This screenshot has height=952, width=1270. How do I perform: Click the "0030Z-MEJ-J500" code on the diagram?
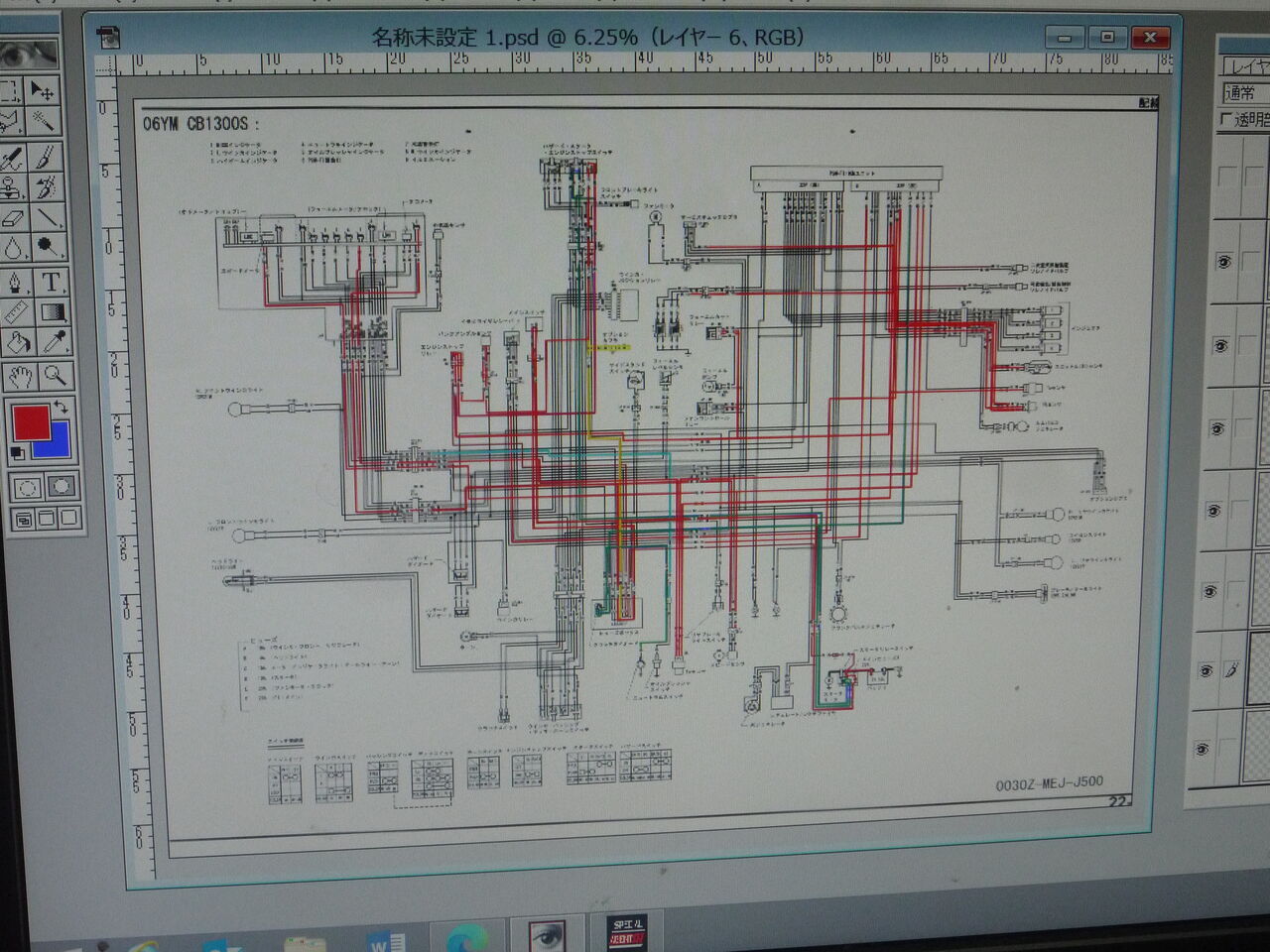click(x=1049, y=783)
